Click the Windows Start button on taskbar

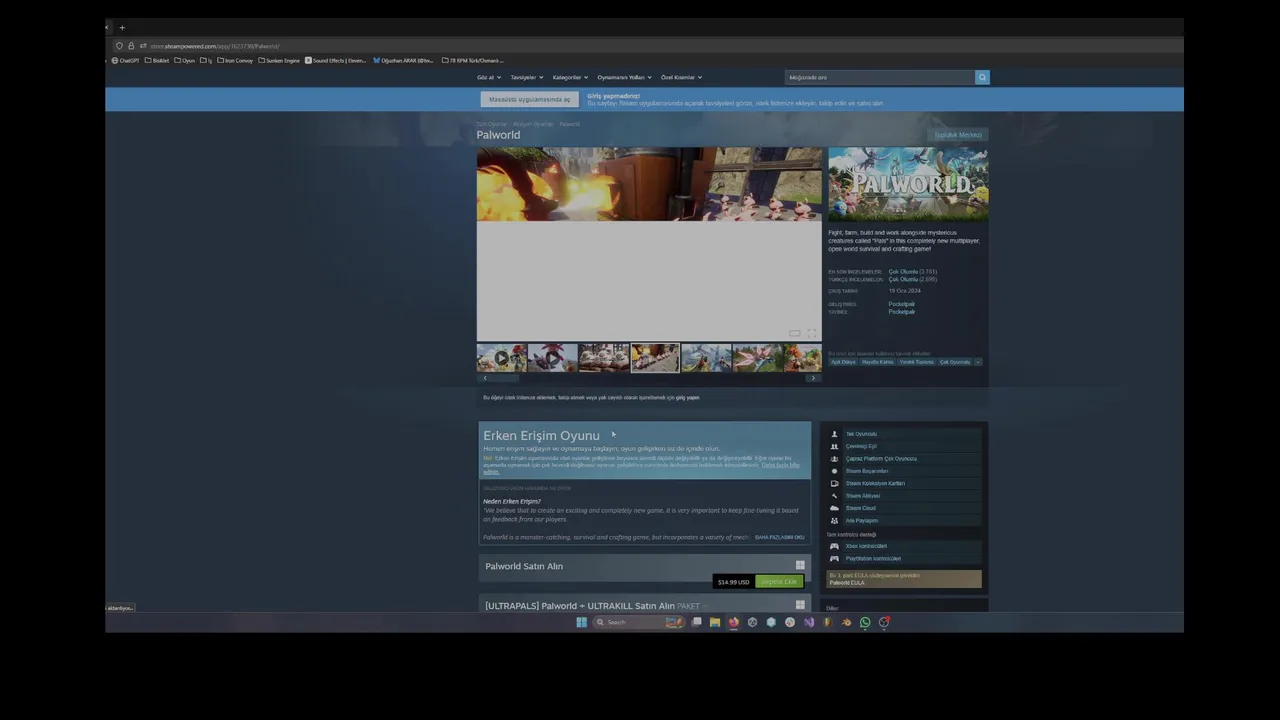(581, 622)
